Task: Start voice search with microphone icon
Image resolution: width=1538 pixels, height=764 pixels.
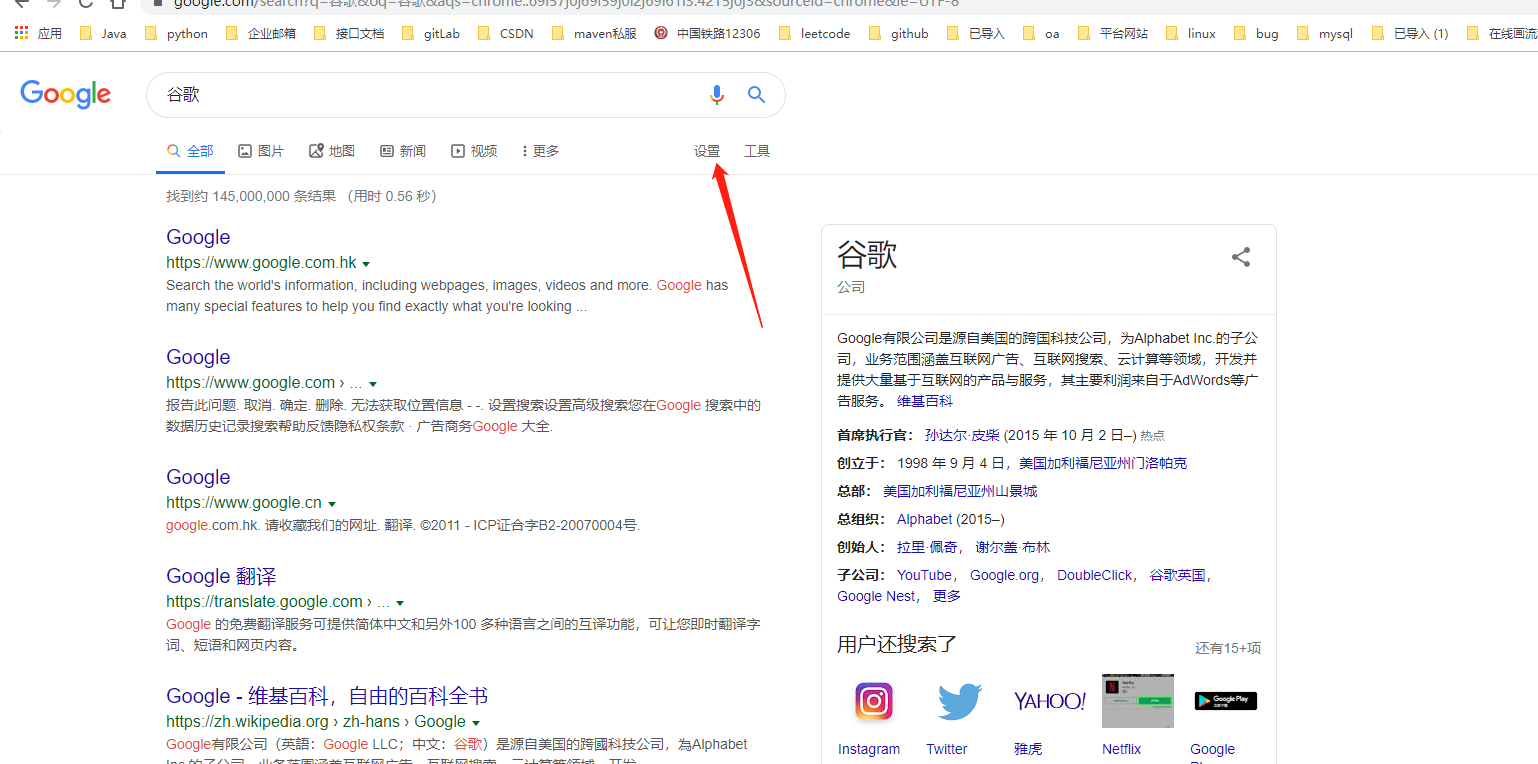Action: [x=716, y=95]
